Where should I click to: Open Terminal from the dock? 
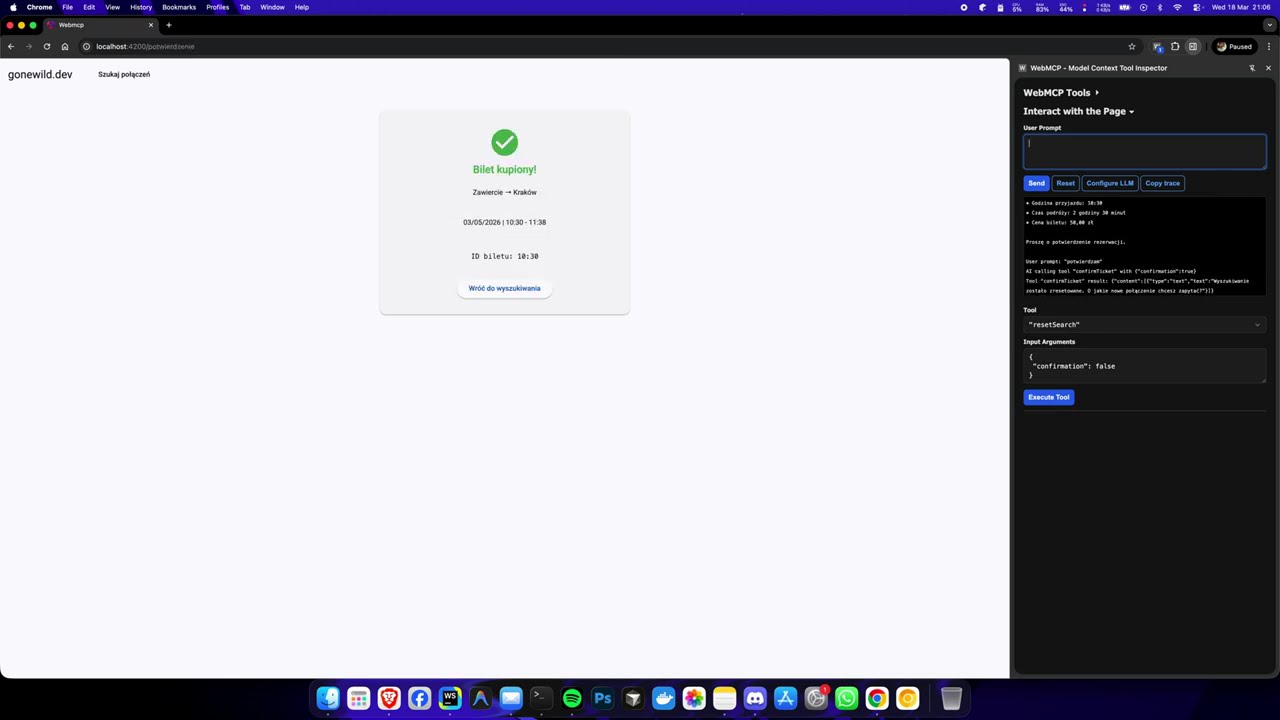pyautogui.click(x=541, y=698)
